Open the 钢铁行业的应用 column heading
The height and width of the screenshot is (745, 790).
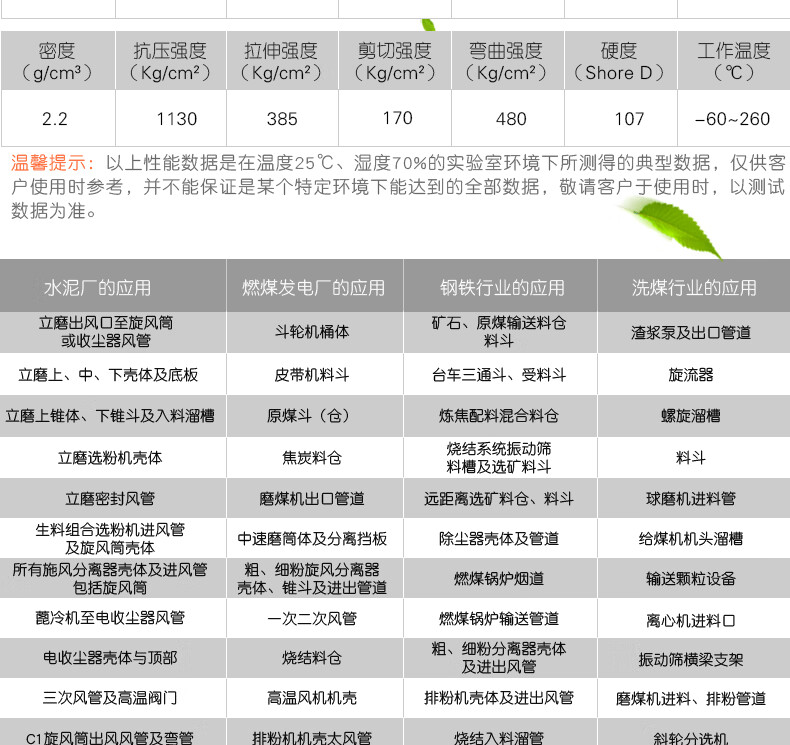pyautogui.click(x=502, y=288)
